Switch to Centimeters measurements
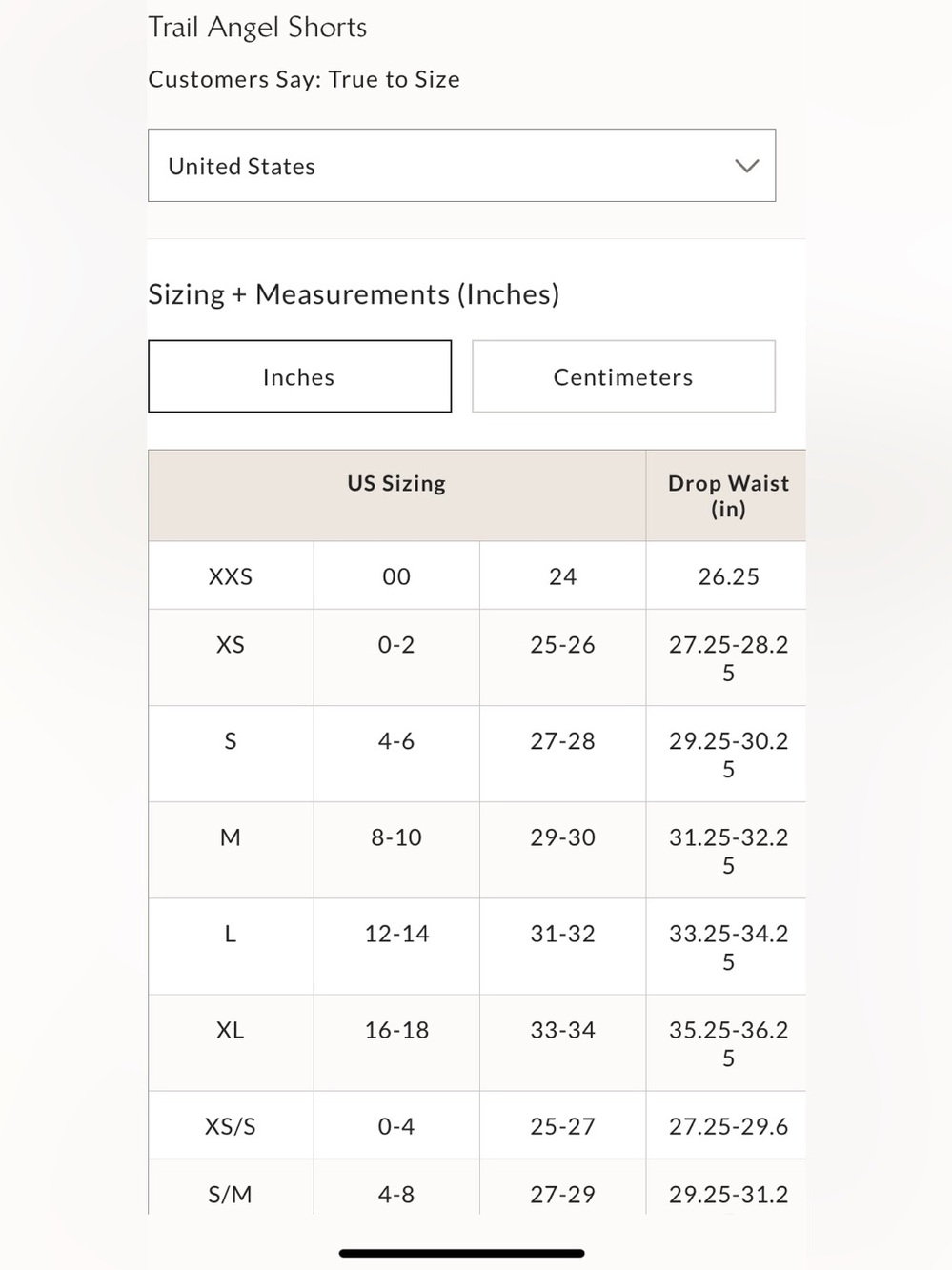 click(623, 376)
